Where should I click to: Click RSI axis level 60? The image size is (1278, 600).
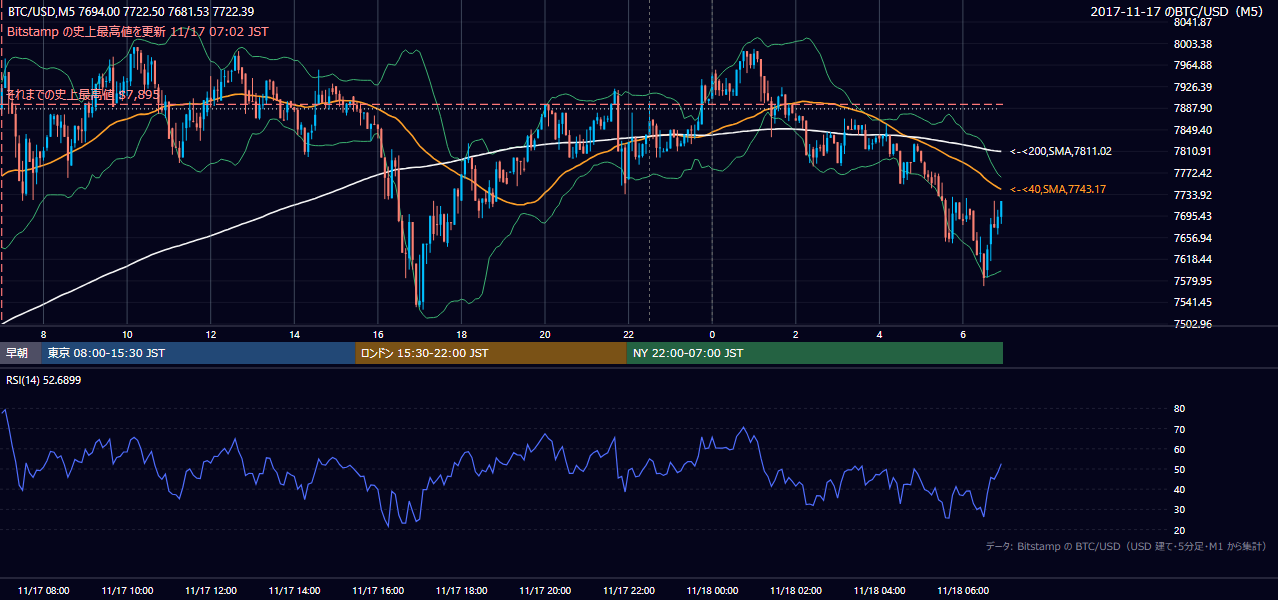pyautogui.click(x=1179, y=449)
